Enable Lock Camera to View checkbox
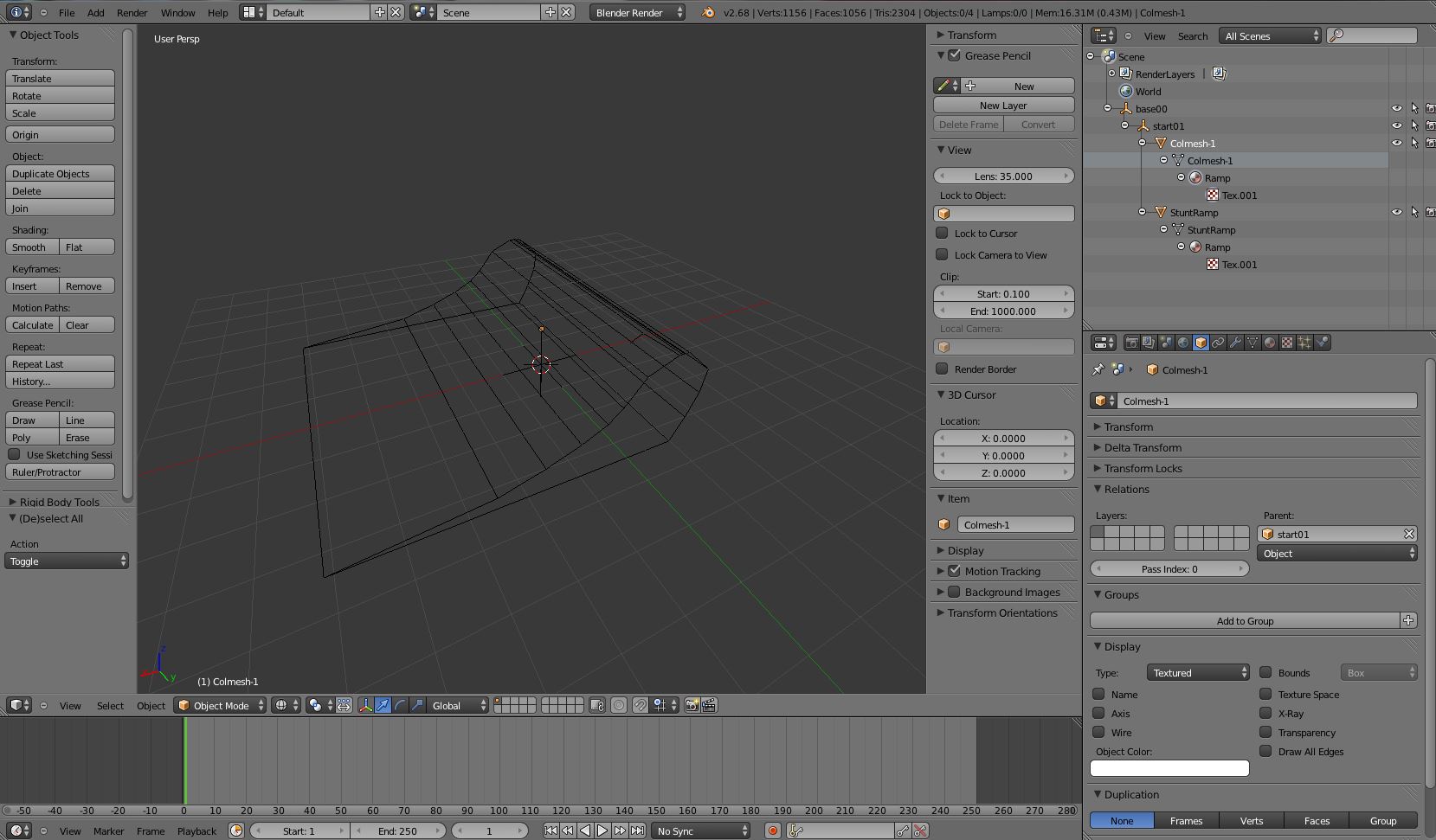Viewport: 1436px width, 840px height. (942, 254)
